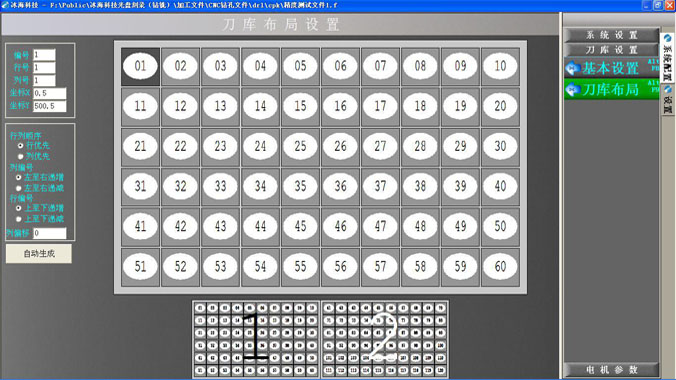
Task: Click the 自动生成 button
Action: [39, 254]
